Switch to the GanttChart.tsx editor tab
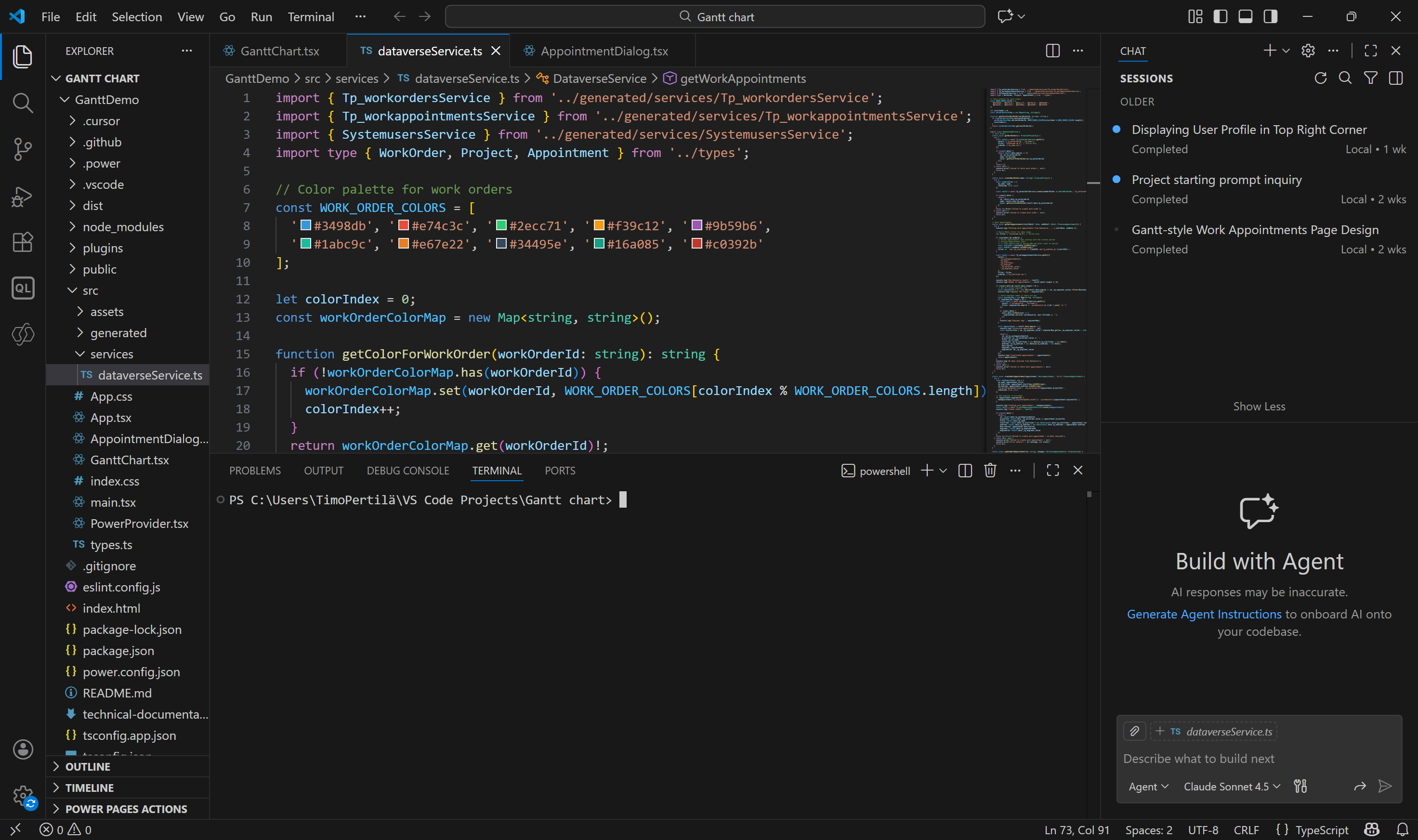This screenshot has height=840, width=1418. (279, 51)
